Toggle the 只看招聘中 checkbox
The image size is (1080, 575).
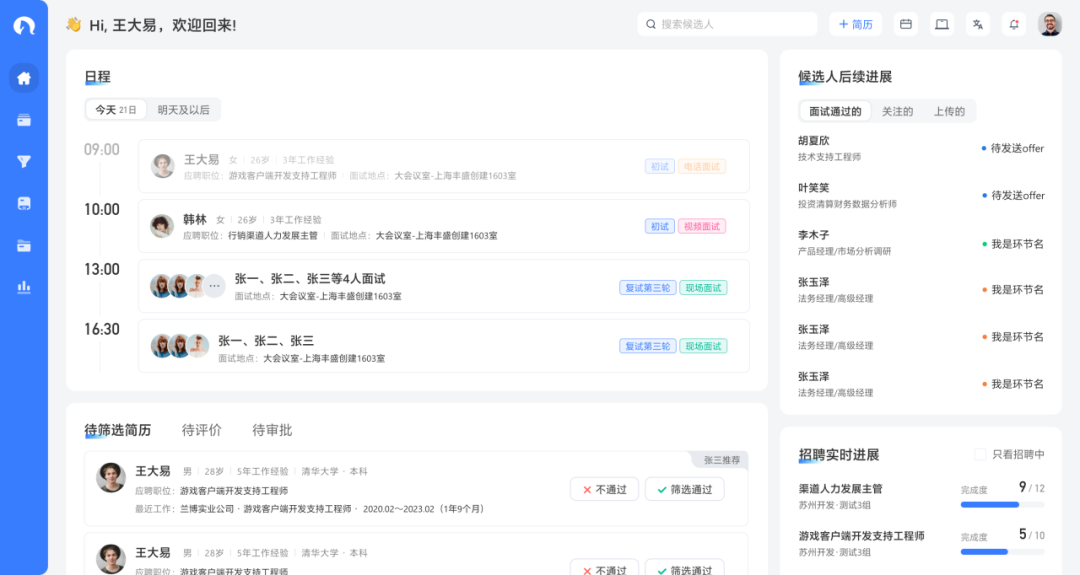979,454
